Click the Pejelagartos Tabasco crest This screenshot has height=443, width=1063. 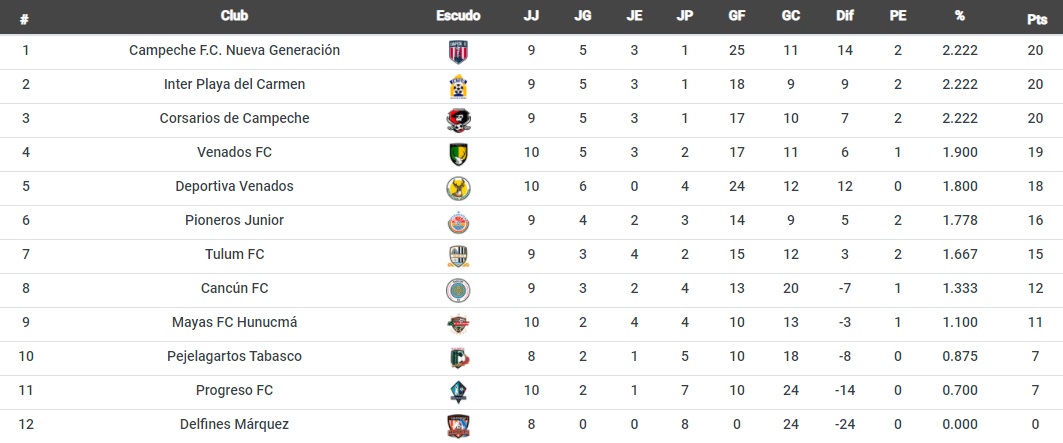(x=458, y=358)
